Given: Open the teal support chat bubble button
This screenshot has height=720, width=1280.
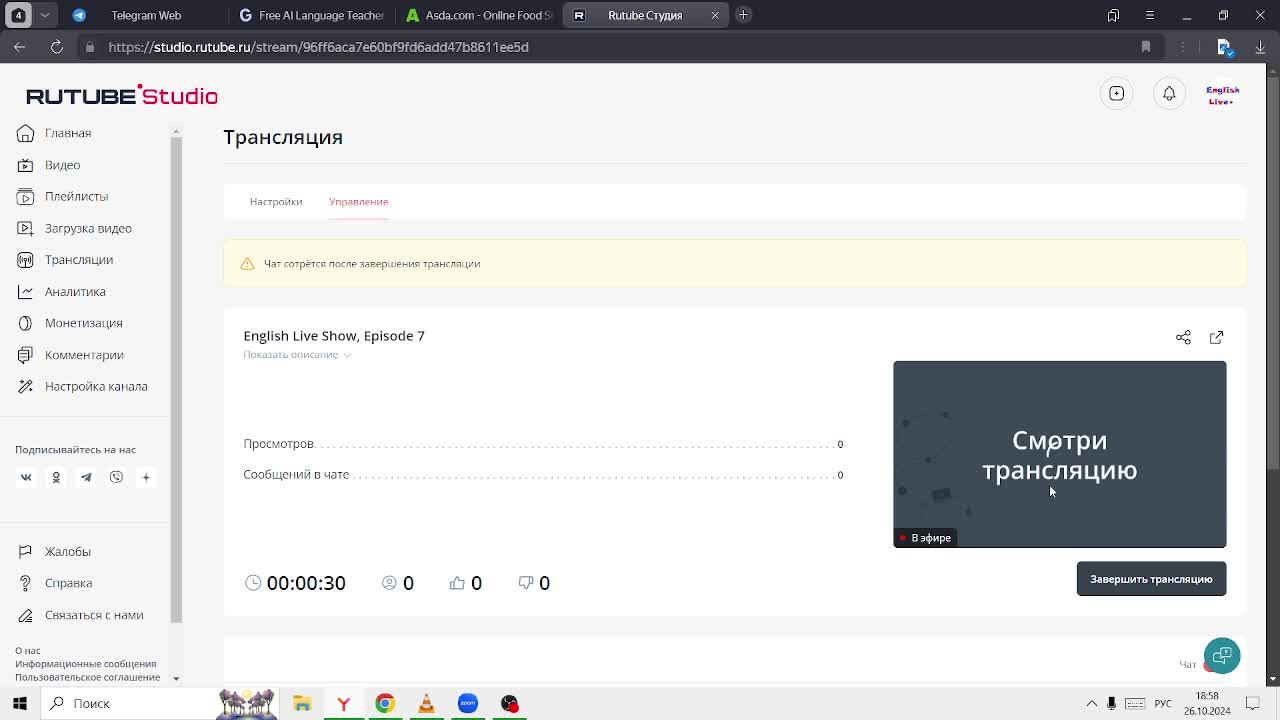Looking at the screenshot, I should (1222, 656).
